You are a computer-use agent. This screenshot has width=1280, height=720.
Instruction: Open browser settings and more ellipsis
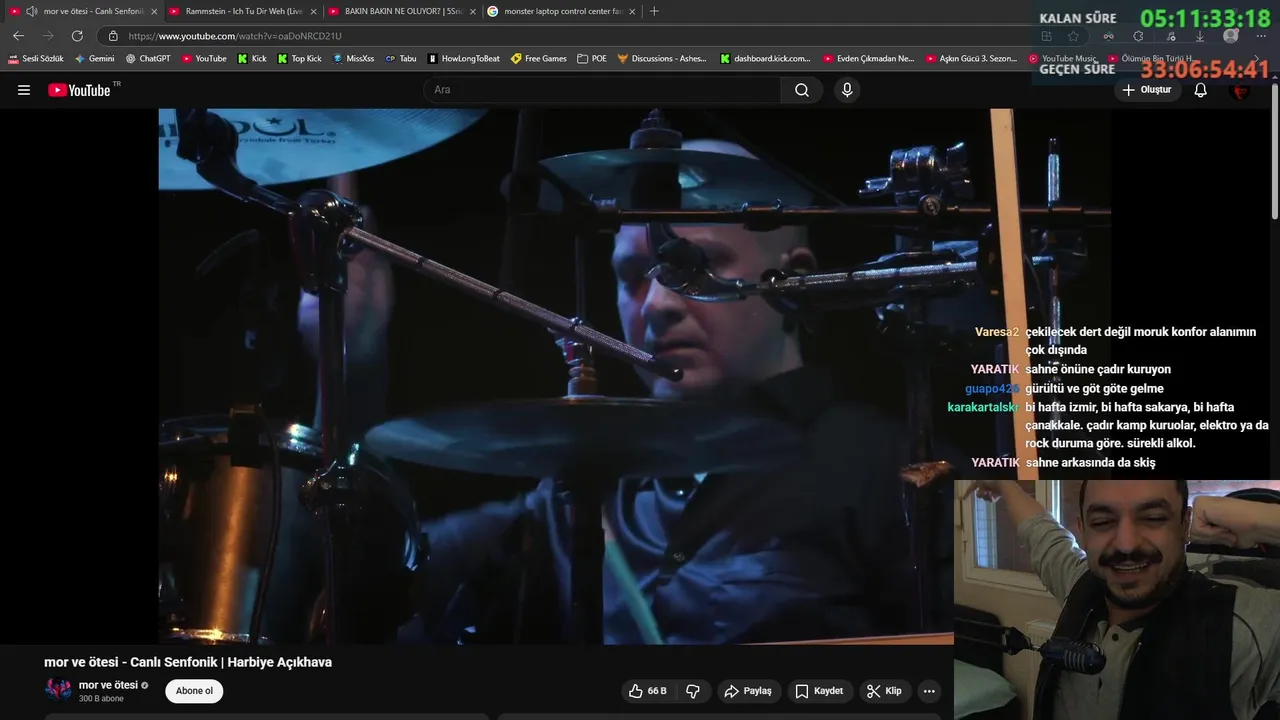pyautogui.click(x=1261, y=36)
